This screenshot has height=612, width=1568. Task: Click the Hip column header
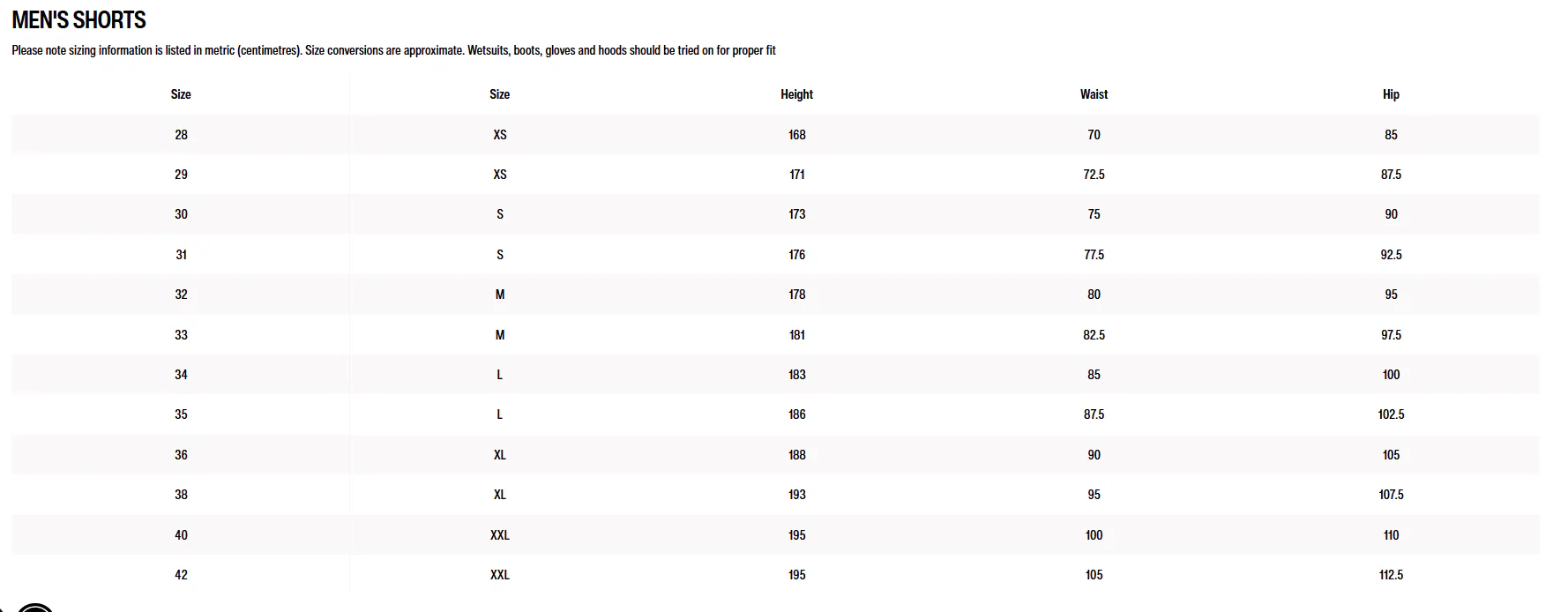pyautogui.click(x=1391, y=94)
